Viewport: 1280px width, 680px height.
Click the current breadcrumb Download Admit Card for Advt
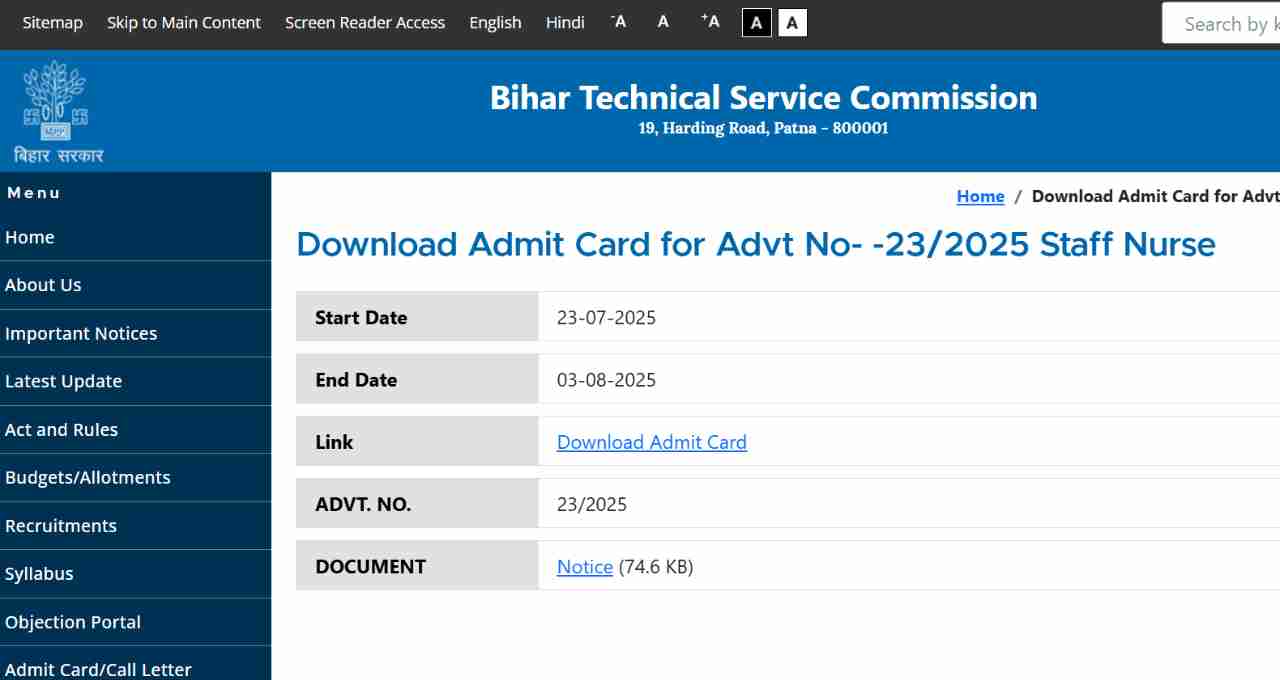click(1156, 196)
